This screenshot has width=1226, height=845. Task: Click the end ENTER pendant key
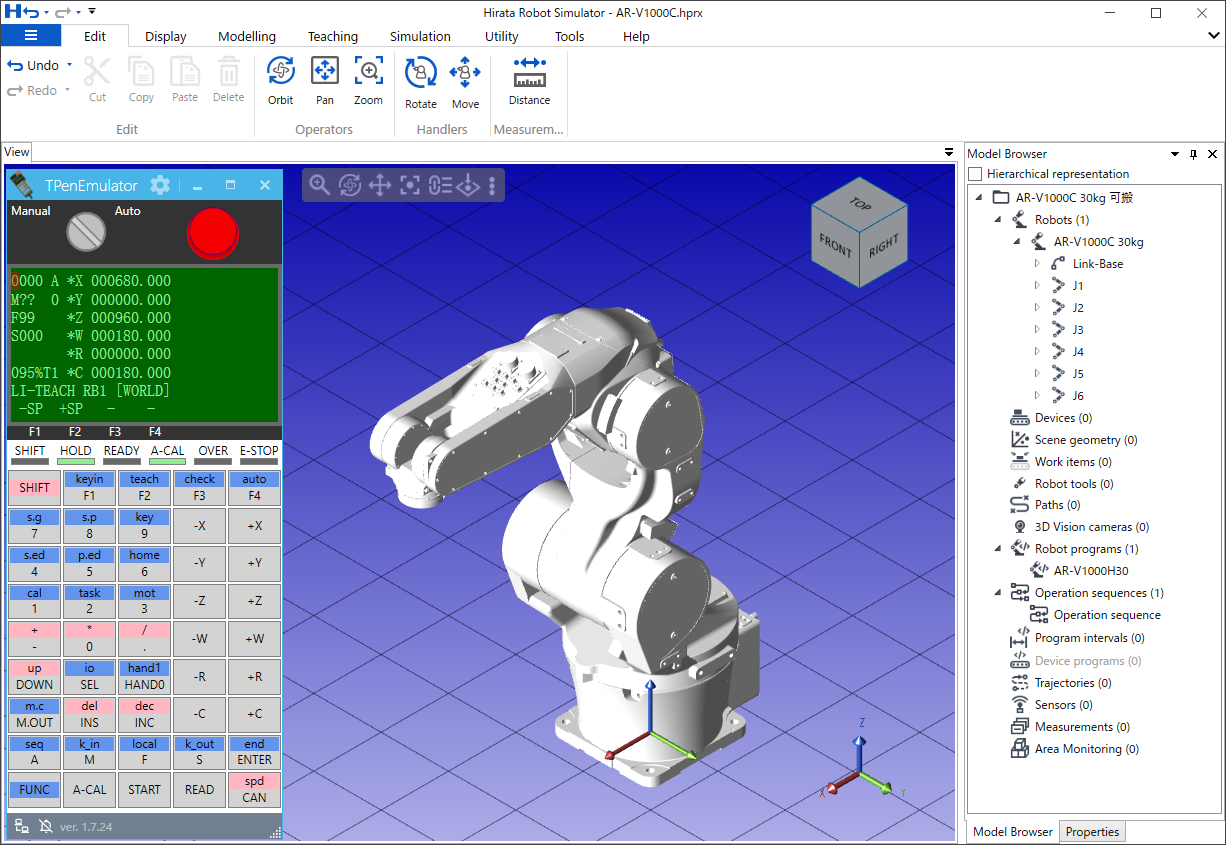254,752
